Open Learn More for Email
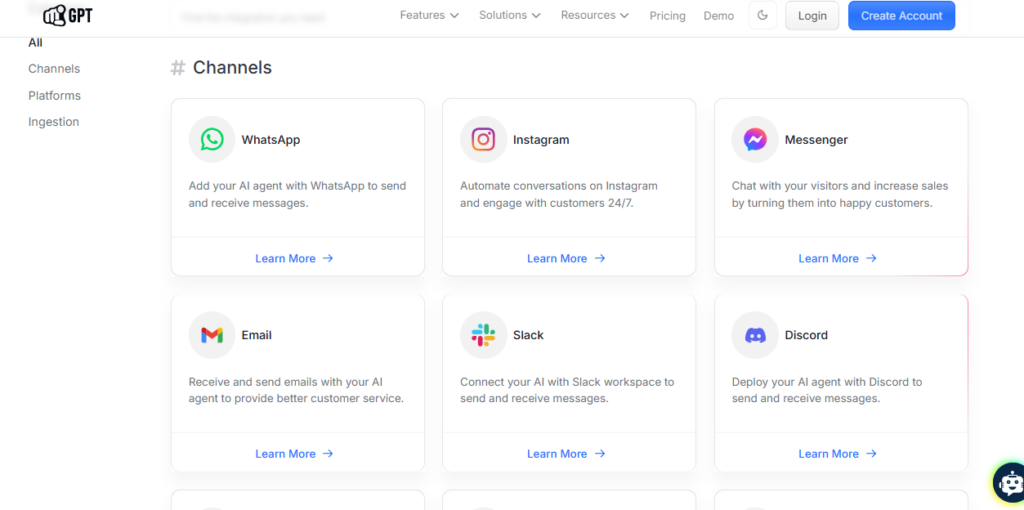This screenshot has width=1024, height=510. 295,453
